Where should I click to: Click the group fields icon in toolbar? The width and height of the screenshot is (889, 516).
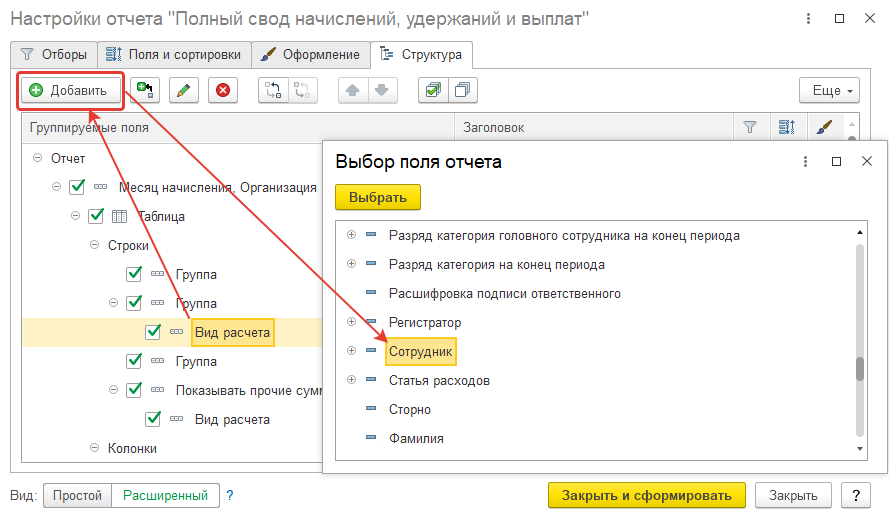(x=272, y=90)
